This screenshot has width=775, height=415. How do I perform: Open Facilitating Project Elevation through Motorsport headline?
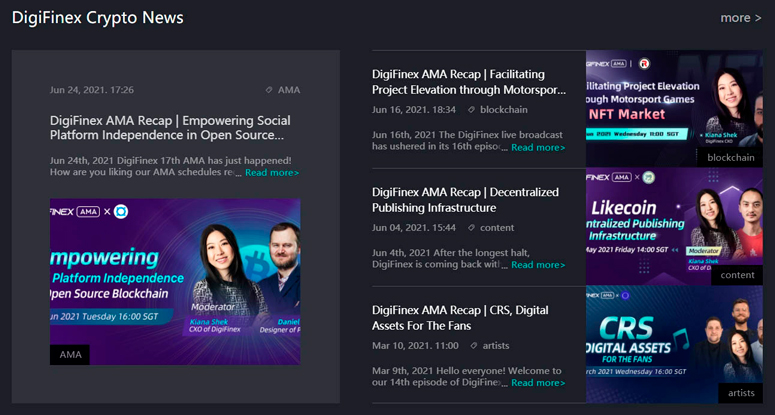pos(469,82)
